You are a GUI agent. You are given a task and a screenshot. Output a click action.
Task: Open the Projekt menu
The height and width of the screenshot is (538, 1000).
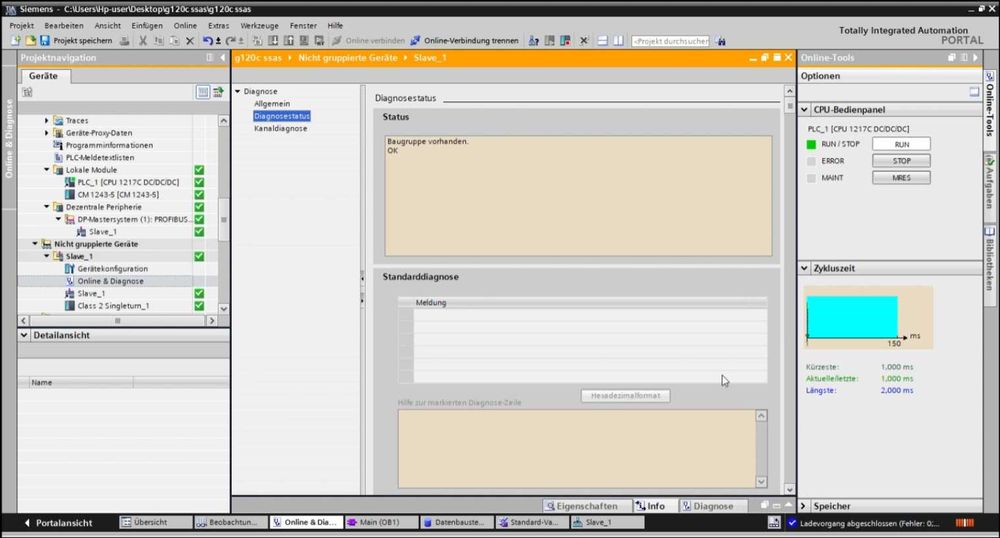[21, 25]
